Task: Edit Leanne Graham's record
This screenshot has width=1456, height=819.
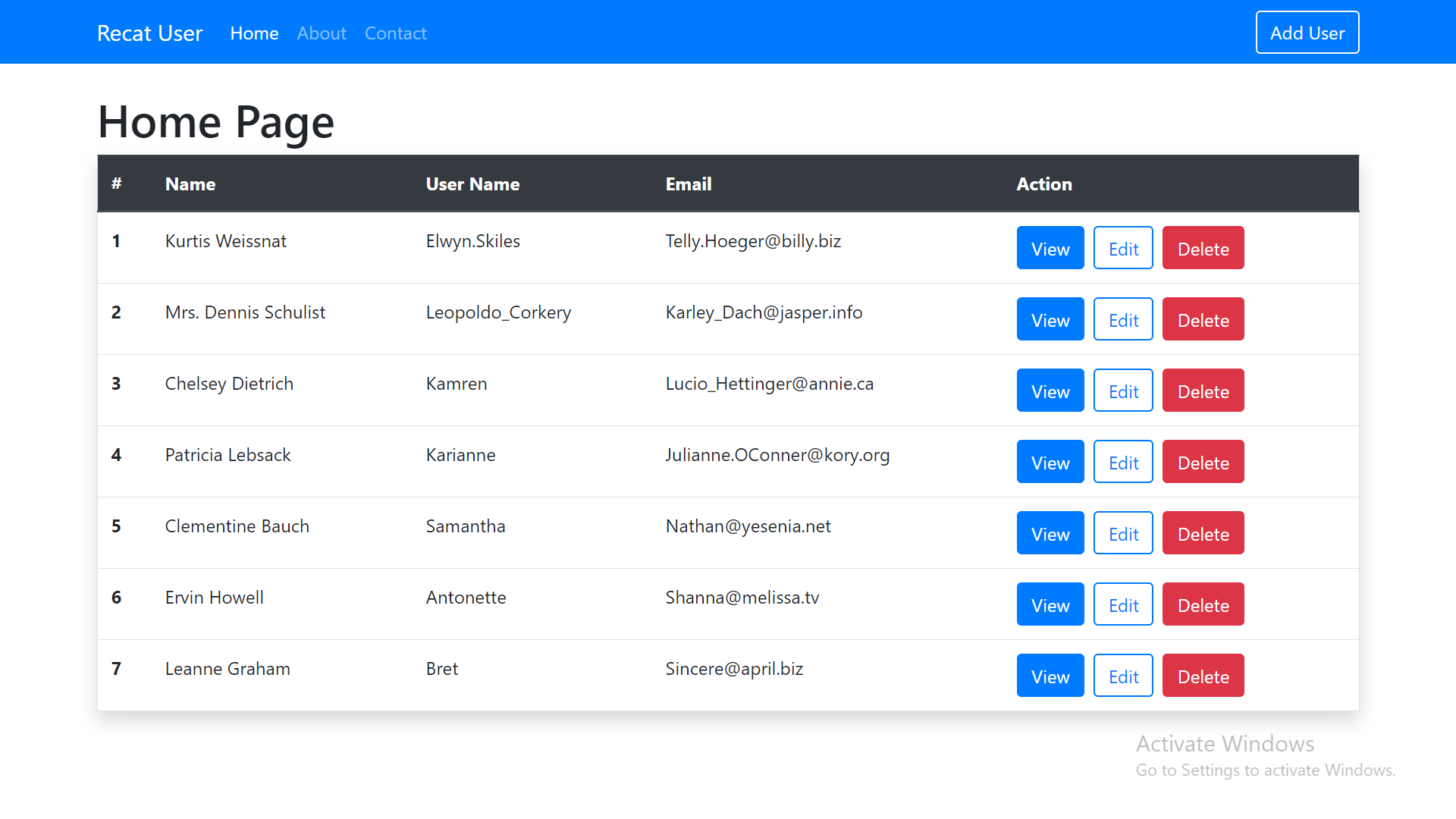Action: click(1122, 676)
